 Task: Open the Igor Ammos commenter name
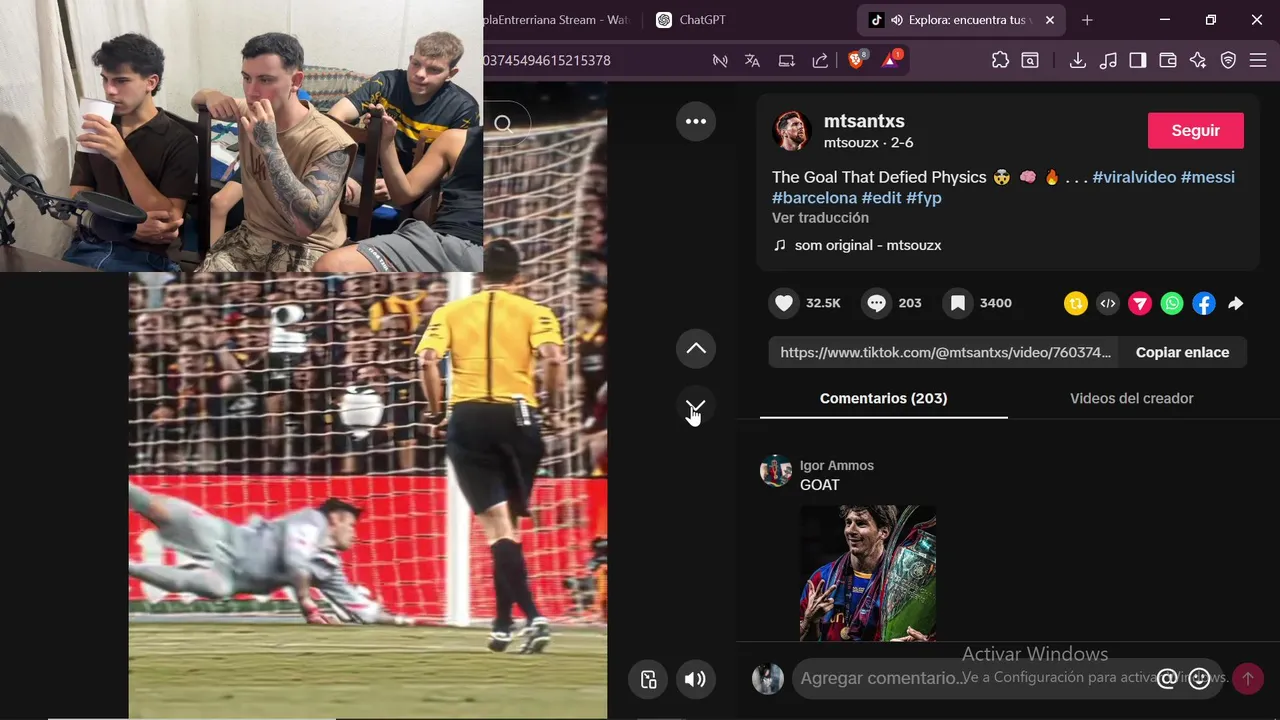tap(837, 465)
